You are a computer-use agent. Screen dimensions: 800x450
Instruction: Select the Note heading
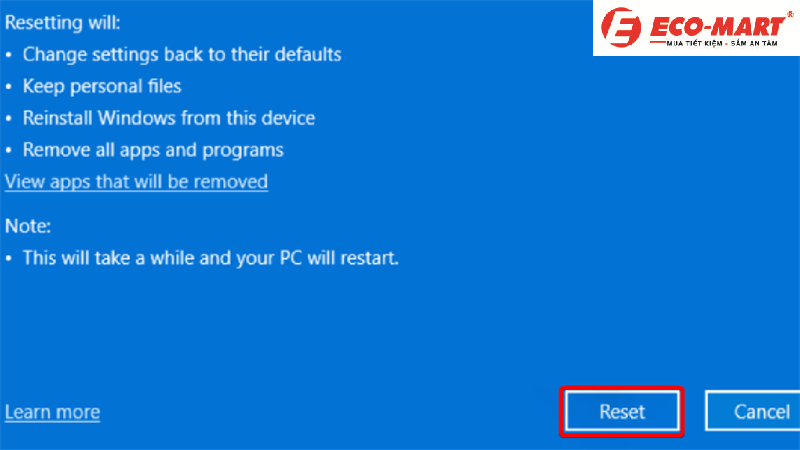point(28,226)
